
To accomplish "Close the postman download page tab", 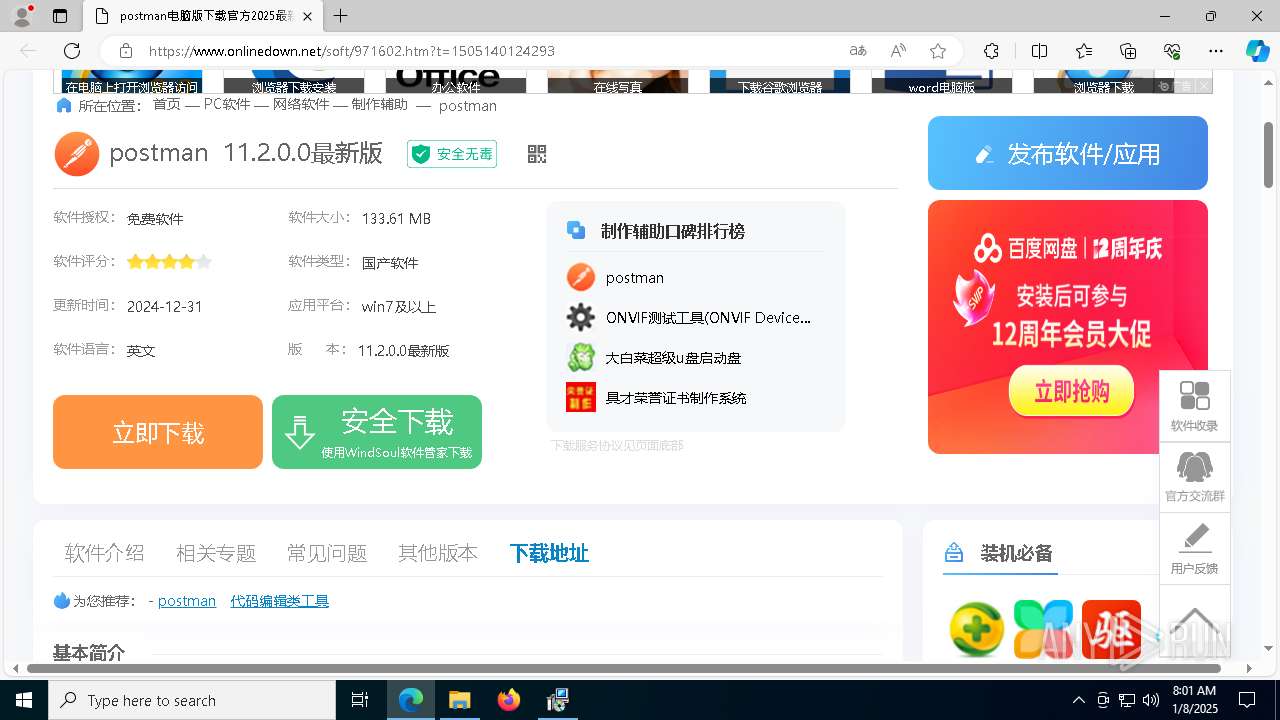I will pos(307,16).
